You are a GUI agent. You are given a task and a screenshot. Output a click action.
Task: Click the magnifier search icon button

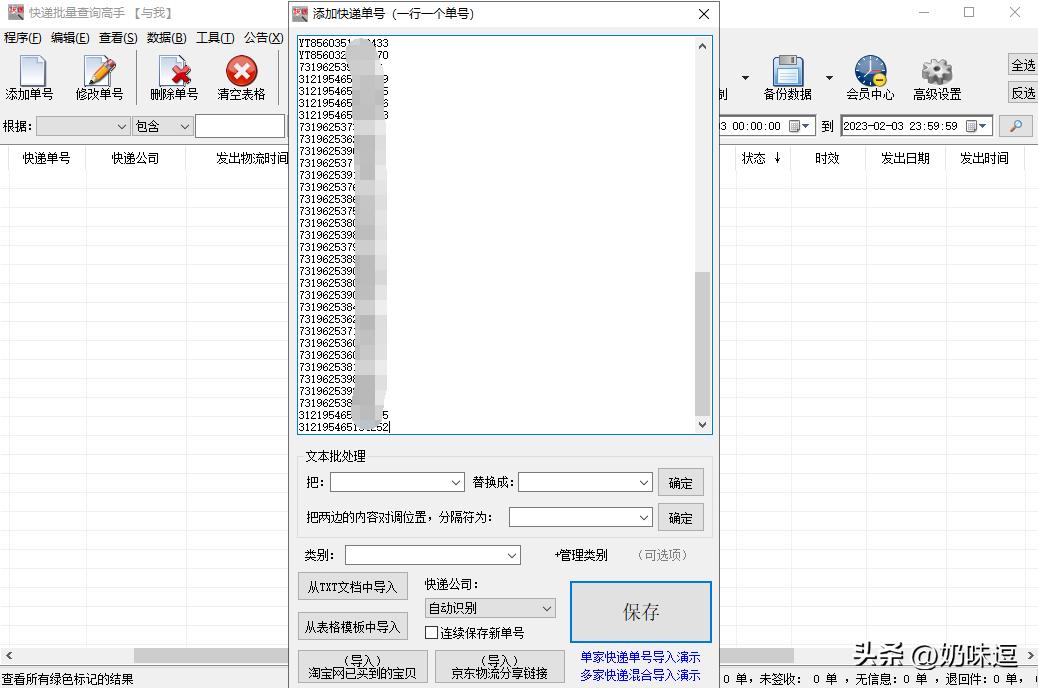coord(1016,126)
